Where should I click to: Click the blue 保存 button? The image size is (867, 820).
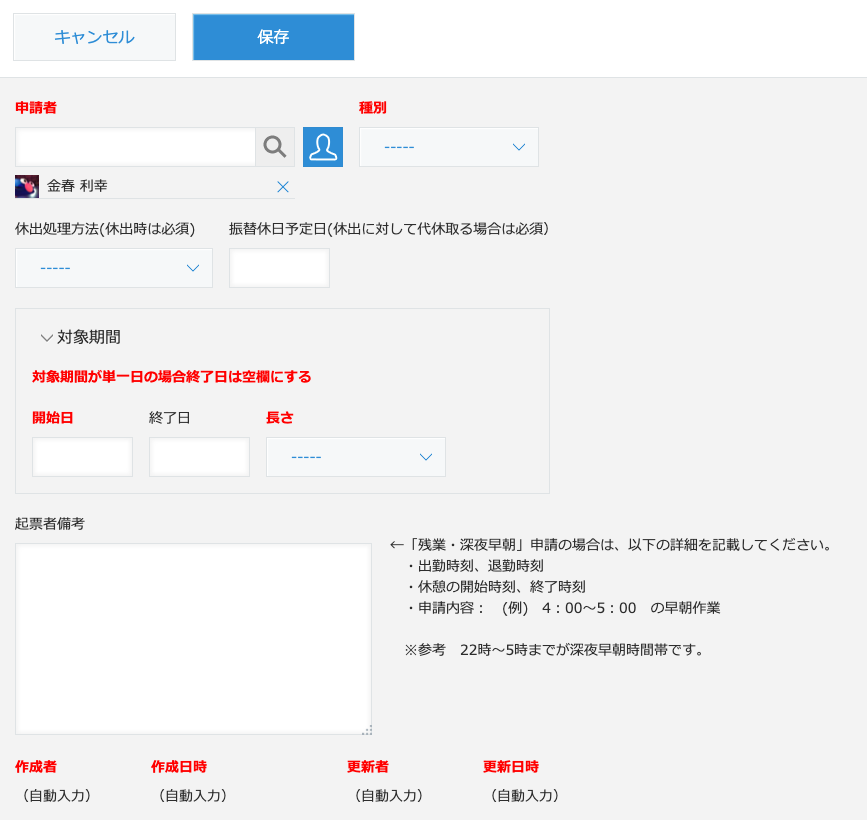click(x=273, y=37)
